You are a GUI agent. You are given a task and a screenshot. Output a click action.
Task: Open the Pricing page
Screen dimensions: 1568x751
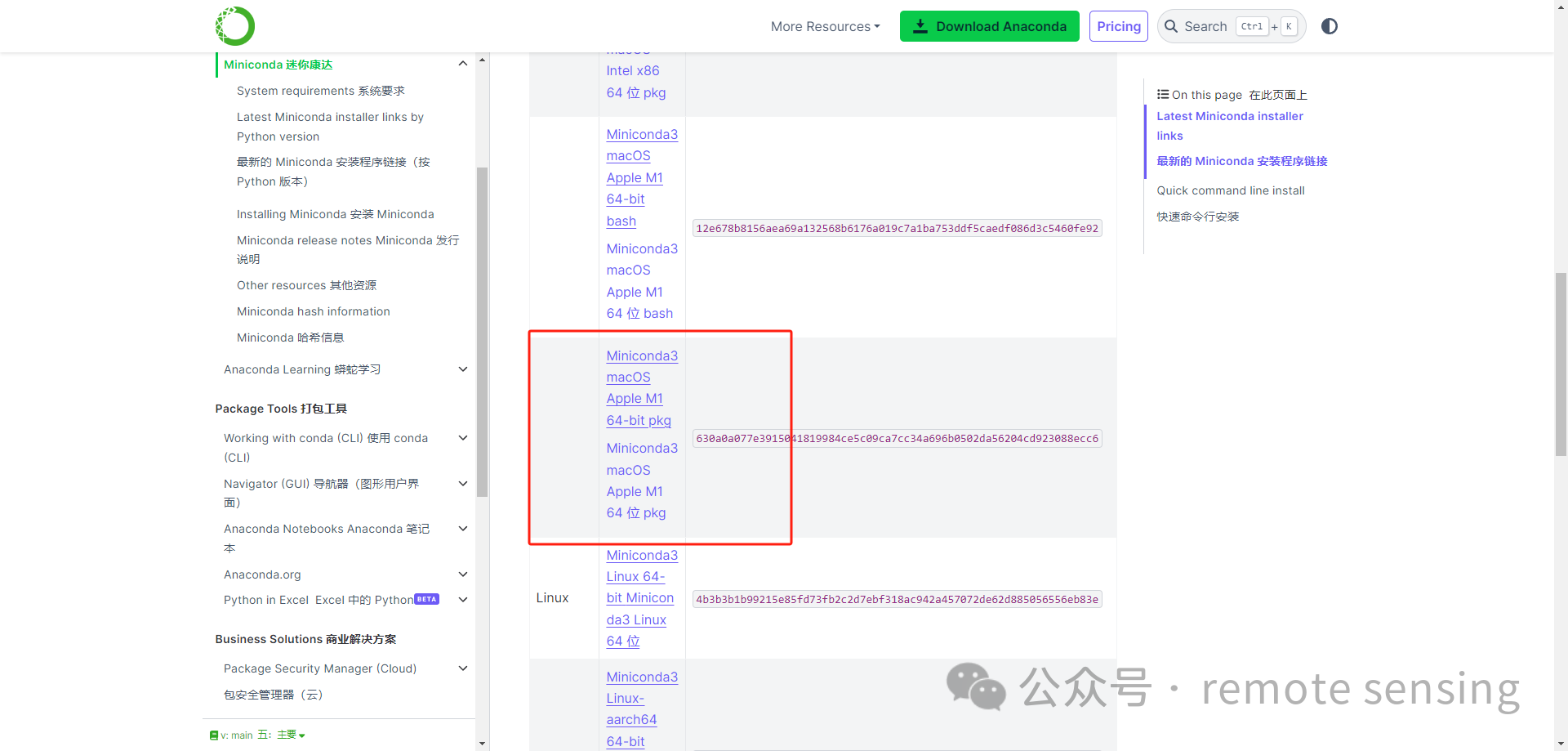coord(1119,26)
